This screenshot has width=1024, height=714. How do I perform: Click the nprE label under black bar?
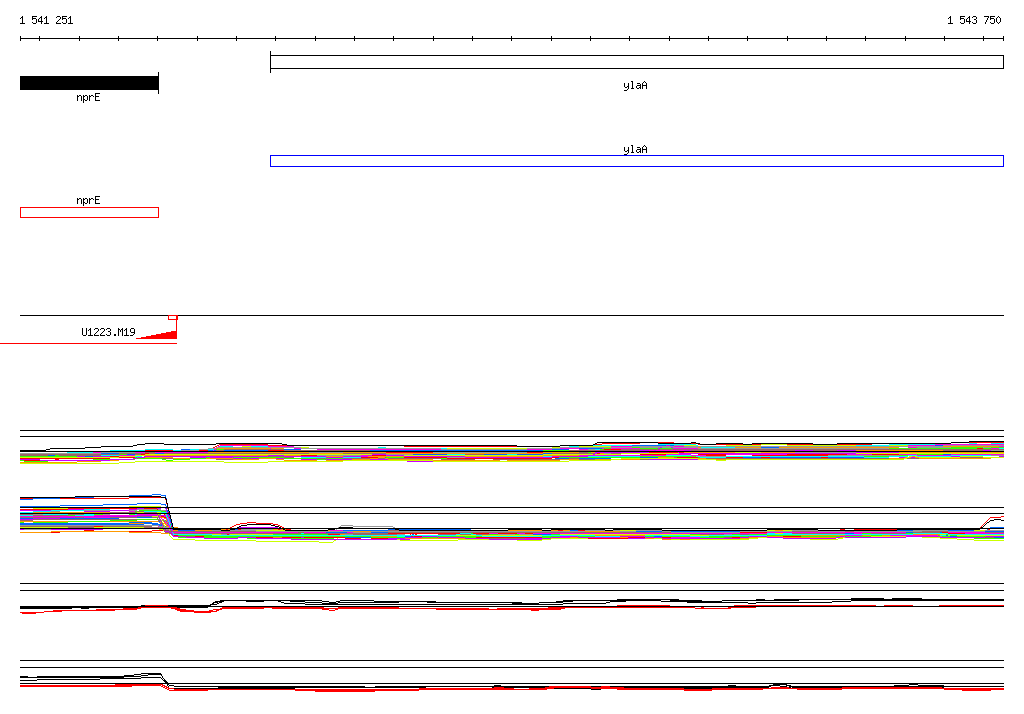pyautogui.click(x=88, y=97)
